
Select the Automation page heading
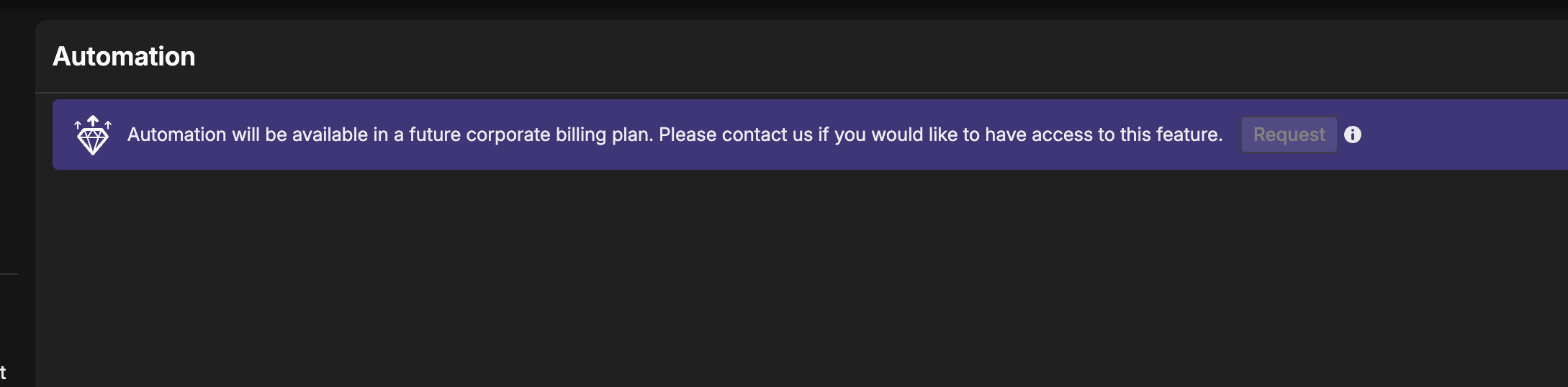coord(124,56)
